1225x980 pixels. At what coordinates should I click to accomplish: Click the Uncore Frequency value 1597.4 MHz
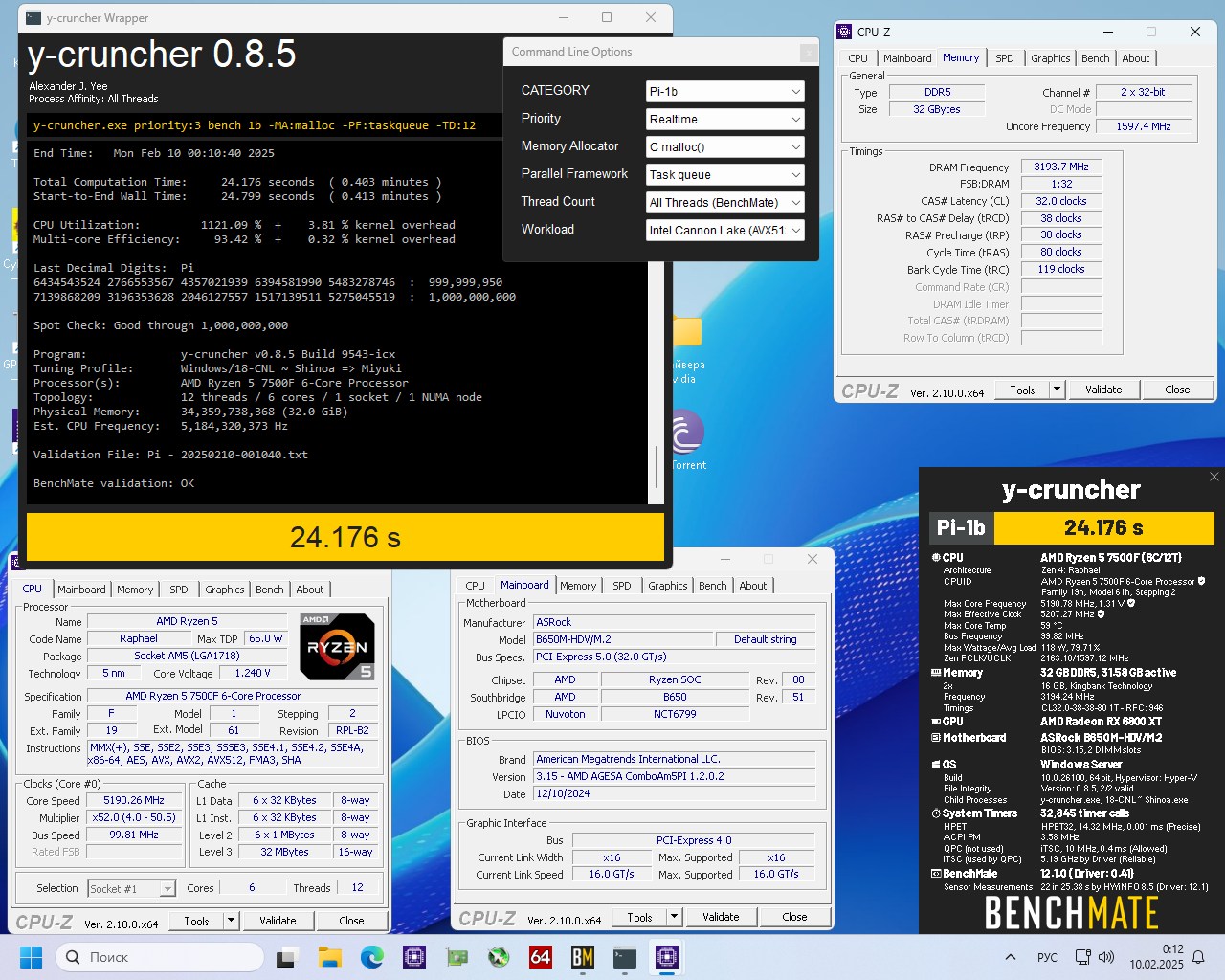pos(1144,126)
